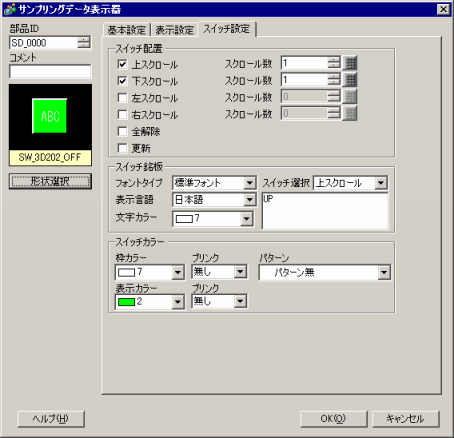Enable the 全解除 checkbox
This screenshot has width=454, height=438.
(122, 131)
